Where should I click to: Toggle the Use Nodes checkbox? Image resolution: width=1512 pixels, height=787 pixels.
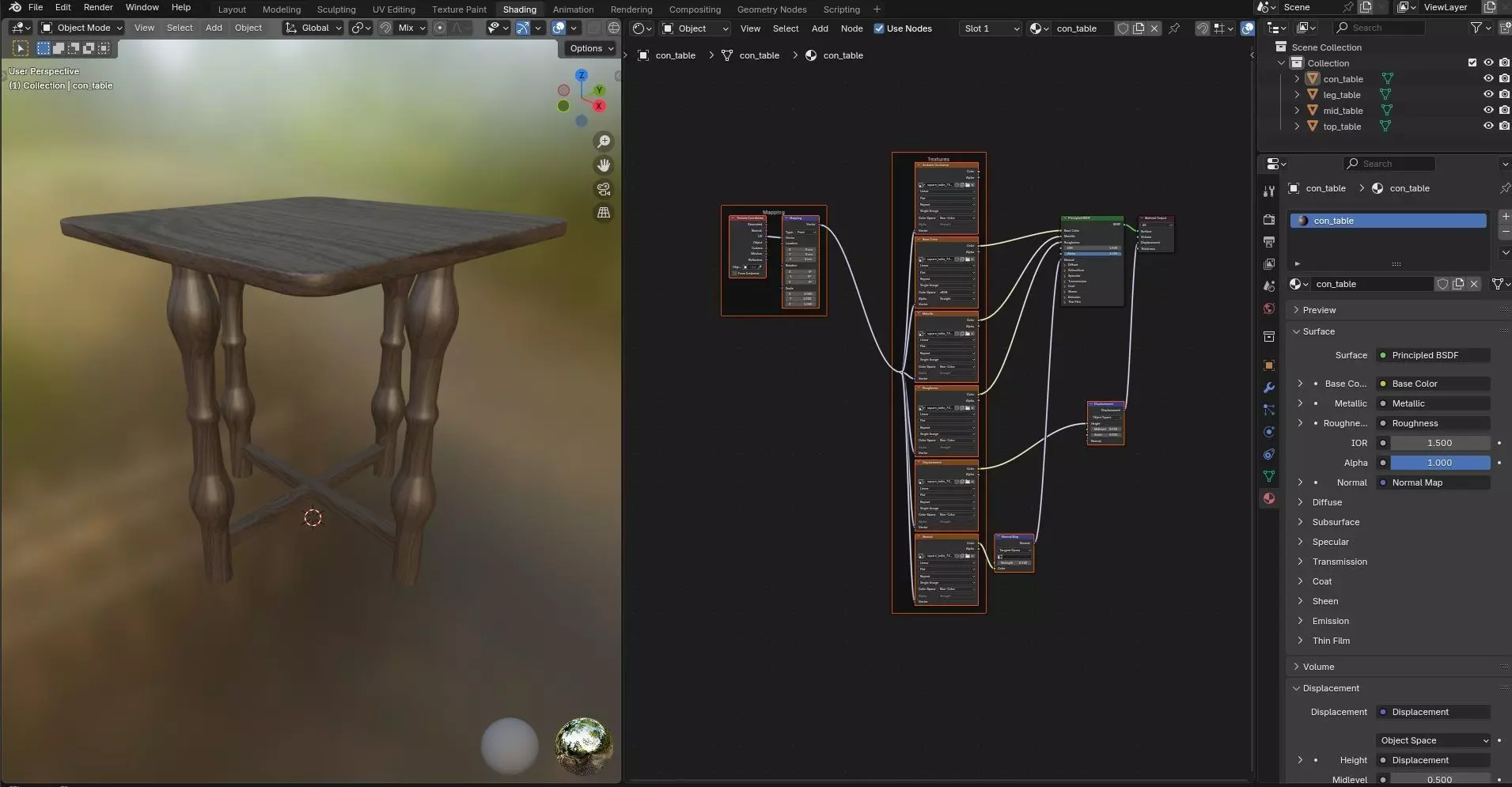click(878, 28)
